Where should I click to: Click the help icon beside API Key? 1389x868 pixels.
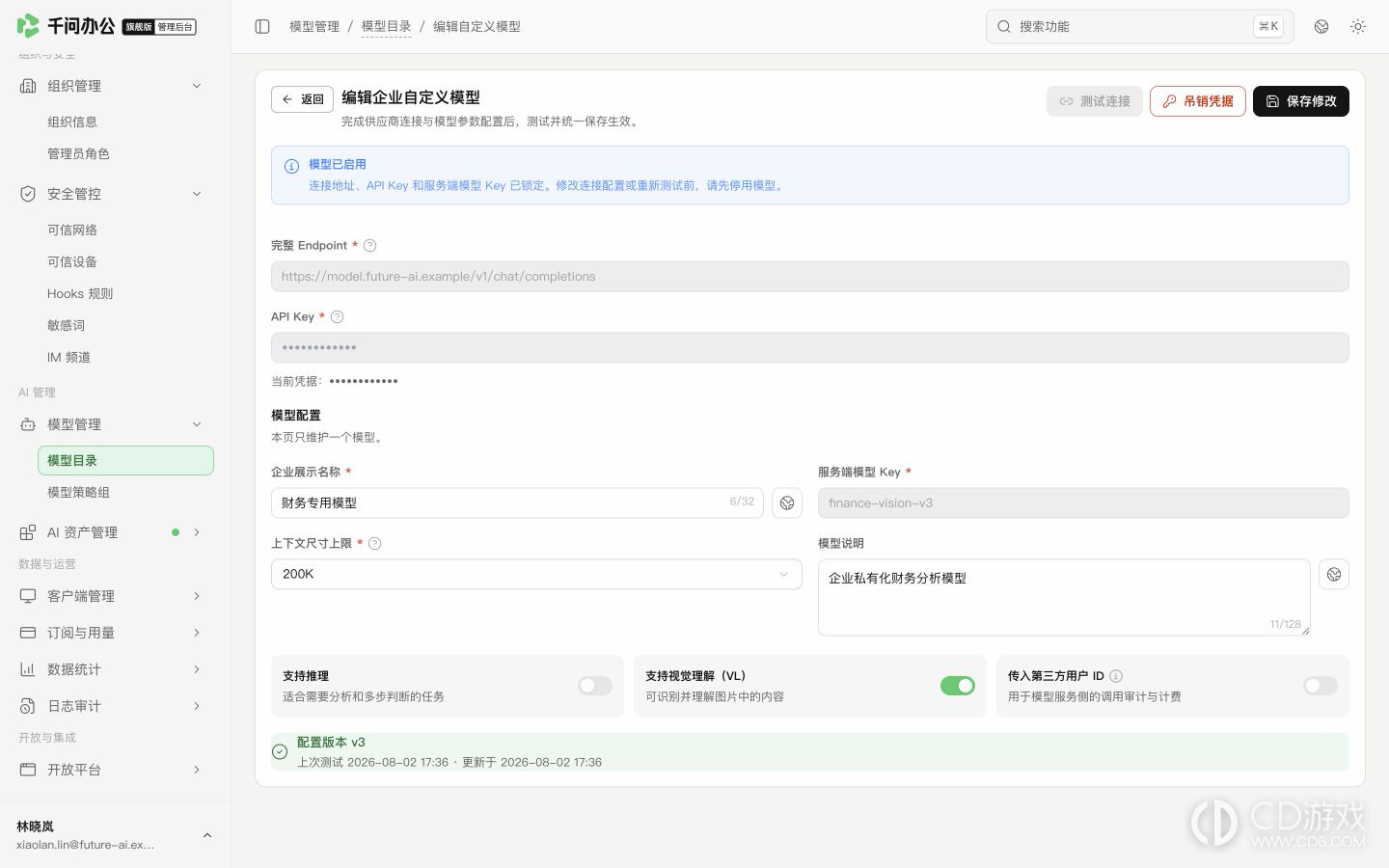click(x=337, y=317)
